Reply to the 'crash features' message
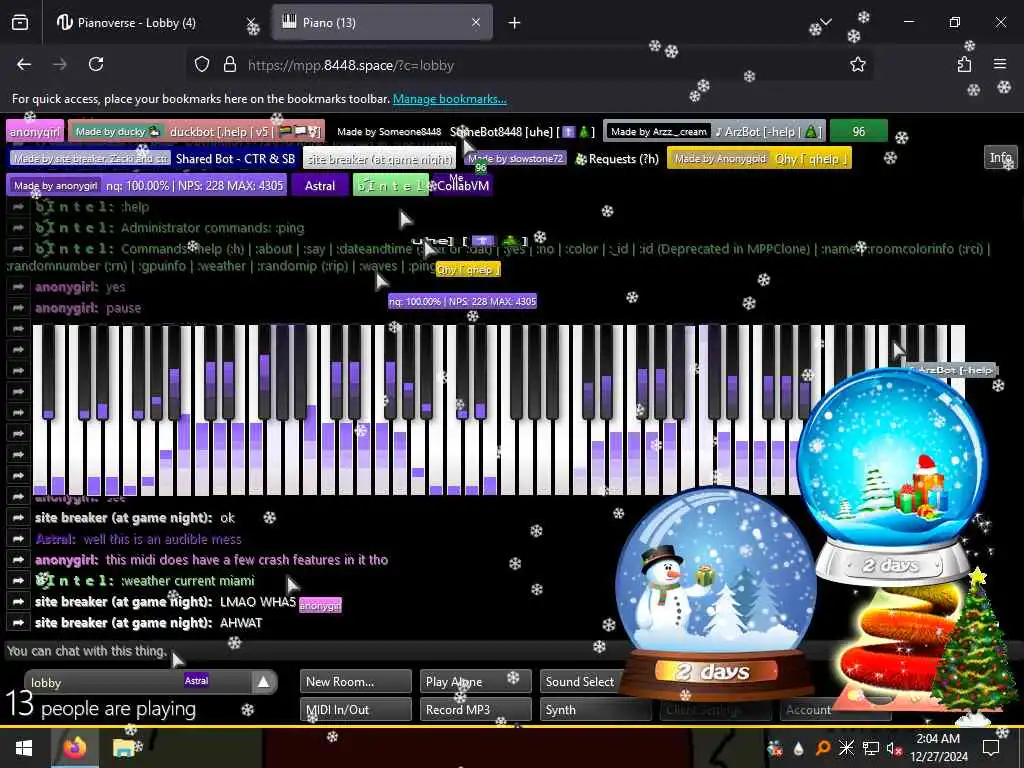The width and height of the screenshot is (1024, 768). pyautogui.click(x=18, y=560)
